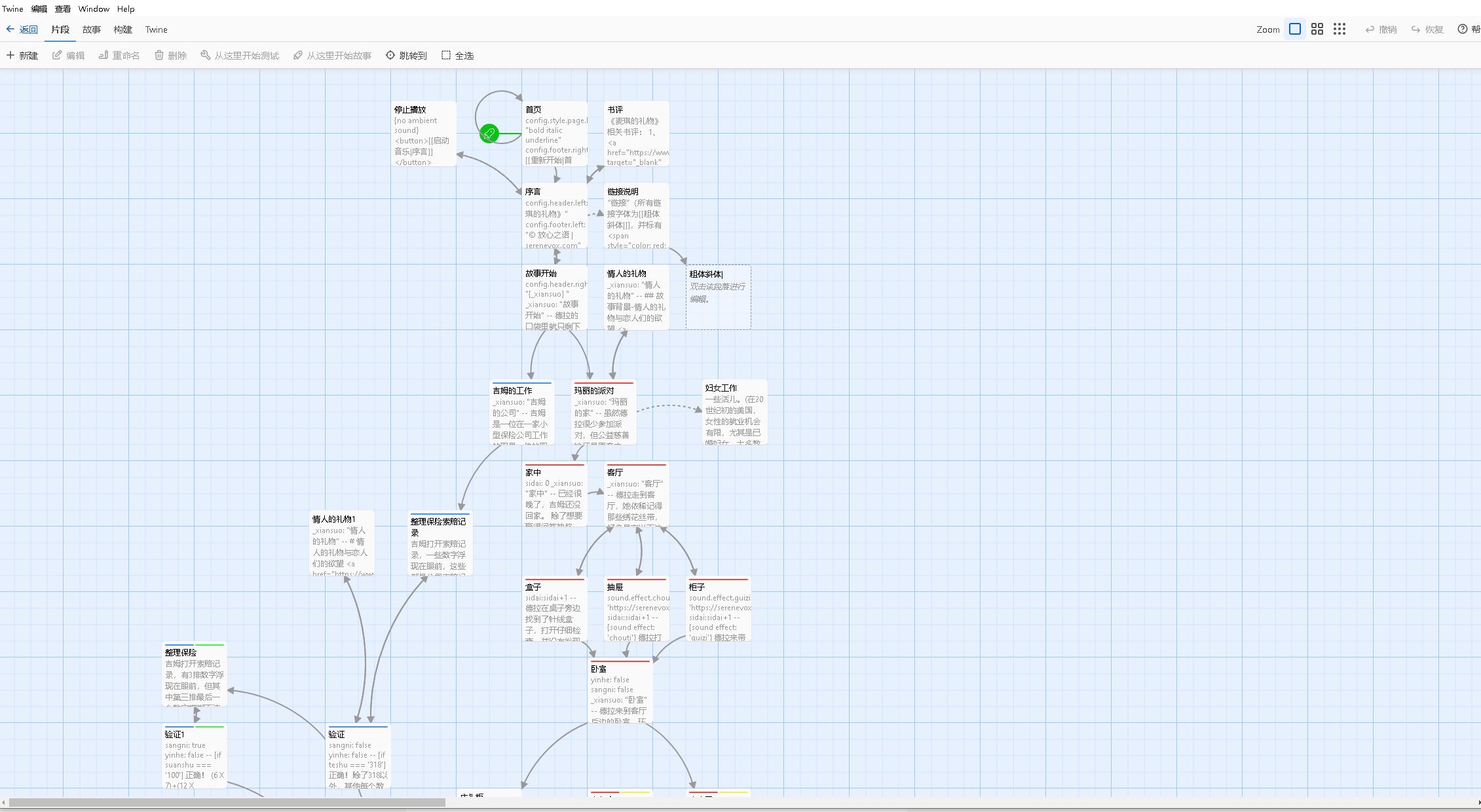Open the Twine tab in the top bar

(157, 29)
